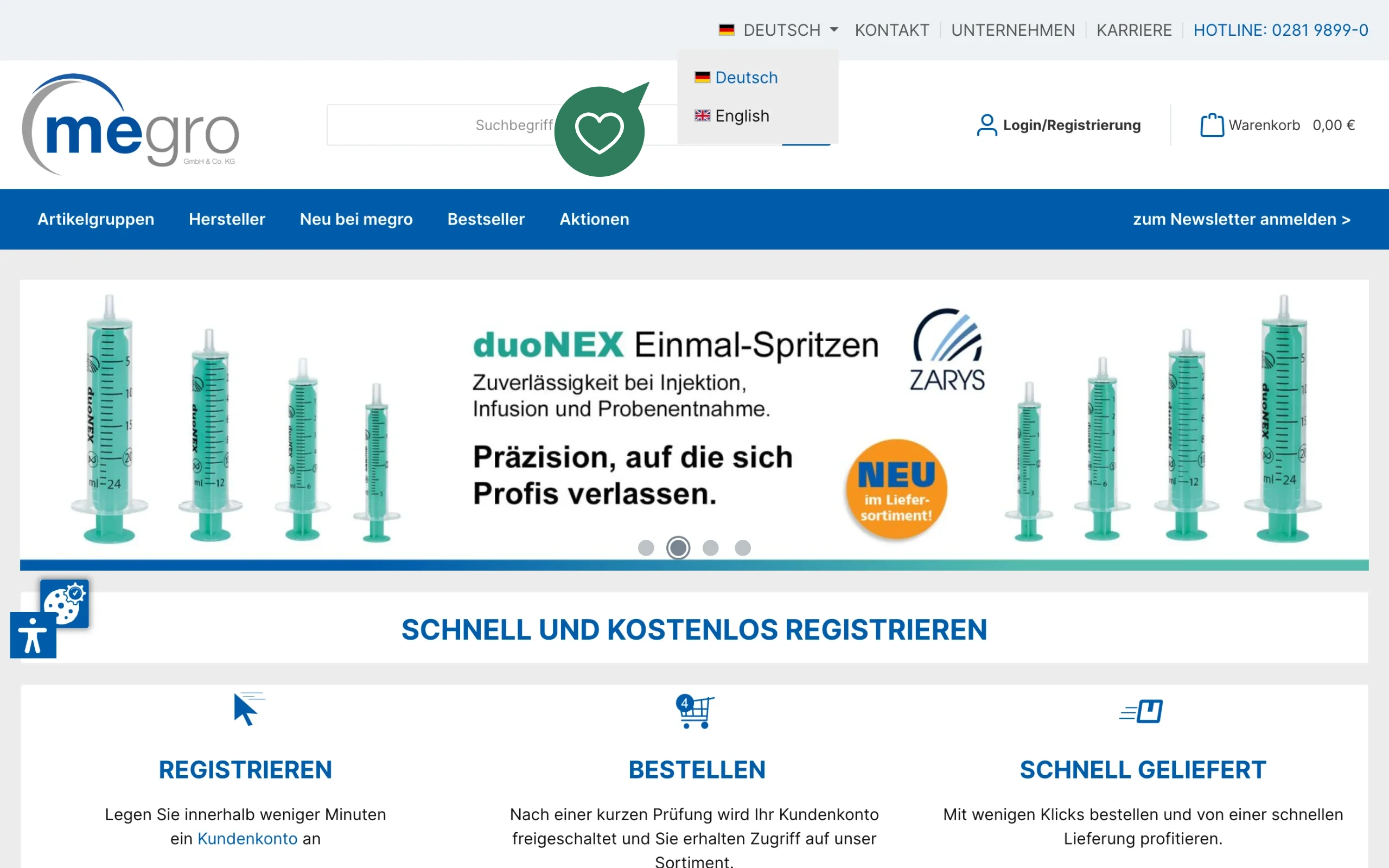Show the first carousel slide
Image resolution: width=1389 pixels, height=868 pixels.
[646, 548]
